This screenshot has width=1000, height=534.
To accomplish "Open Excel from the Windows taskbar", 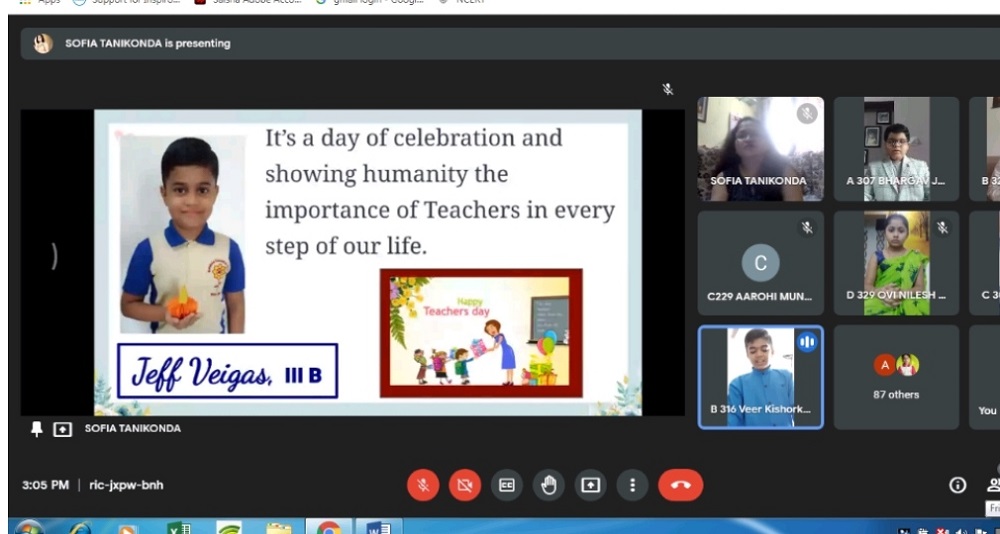I will point(179,527).
